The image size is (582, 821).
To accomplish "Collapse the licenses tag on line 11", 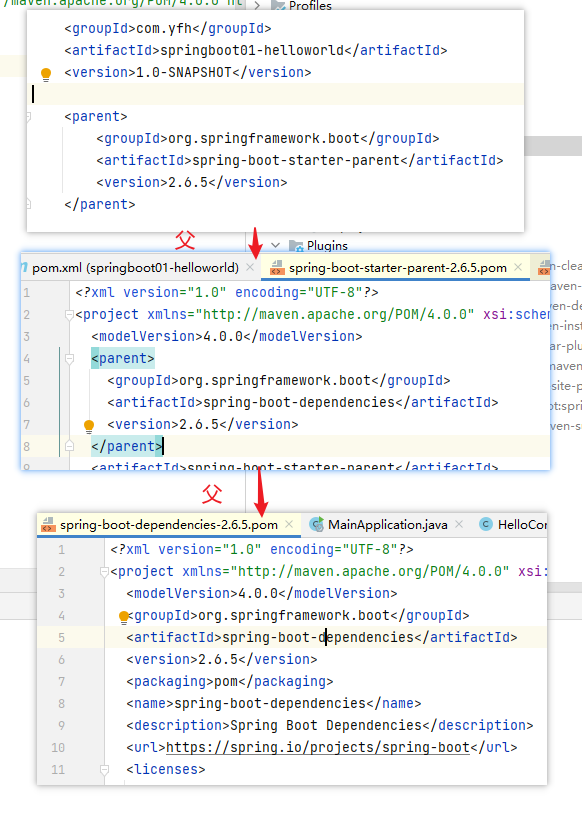I will (104, 770).
